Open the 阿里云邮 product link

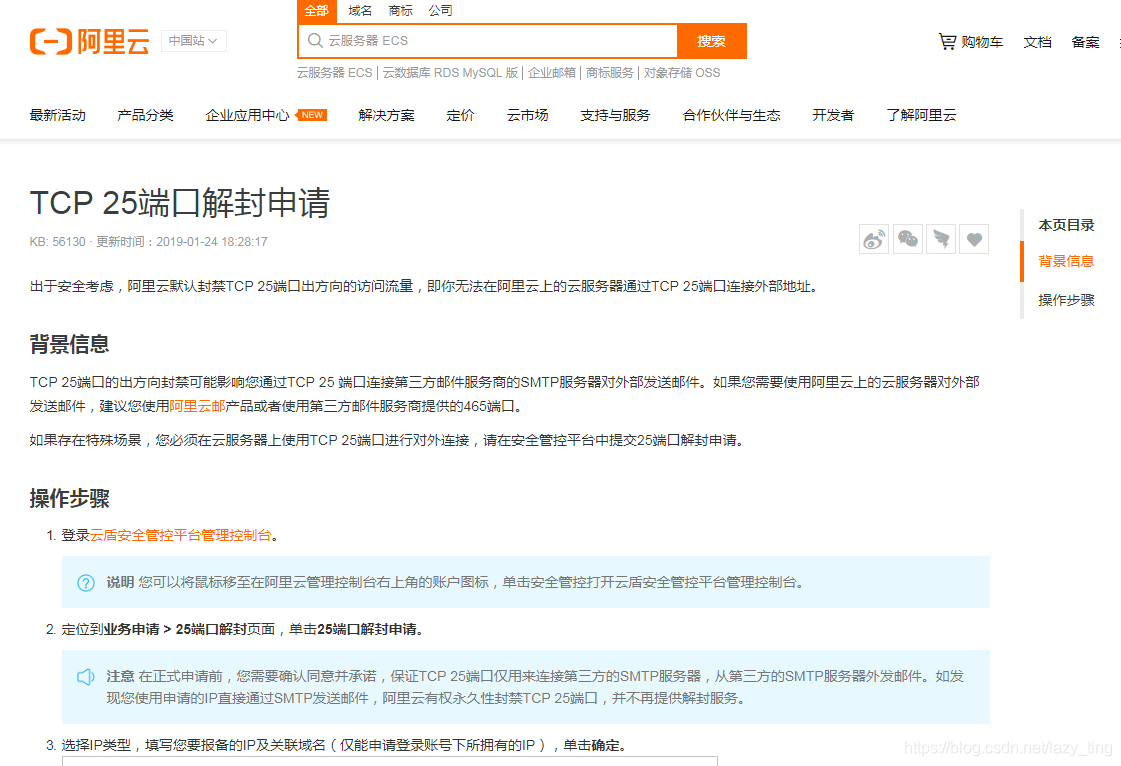click(x=197, y=406)
